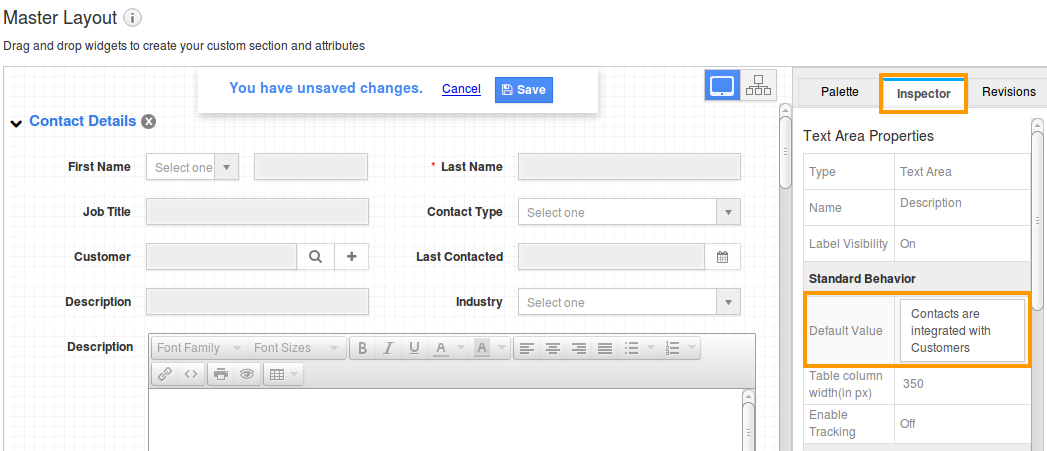Click the Last Name text field
Viewport: 1047px width, 451px height.
[629, 167]
